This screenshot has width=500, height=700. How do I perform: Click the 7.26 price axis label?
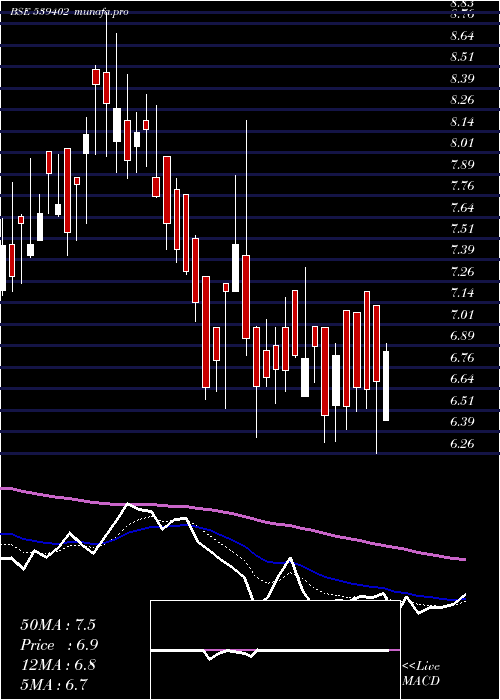pyautogui.click(x=462, y=271)
